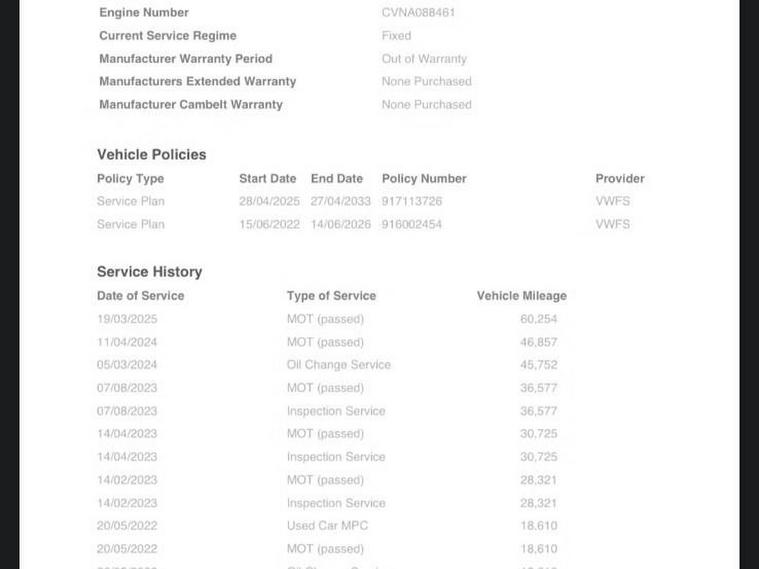Click policy number 917113726
Screen dimensions: 759x569
pyautogui.click(x=411, y=202)
